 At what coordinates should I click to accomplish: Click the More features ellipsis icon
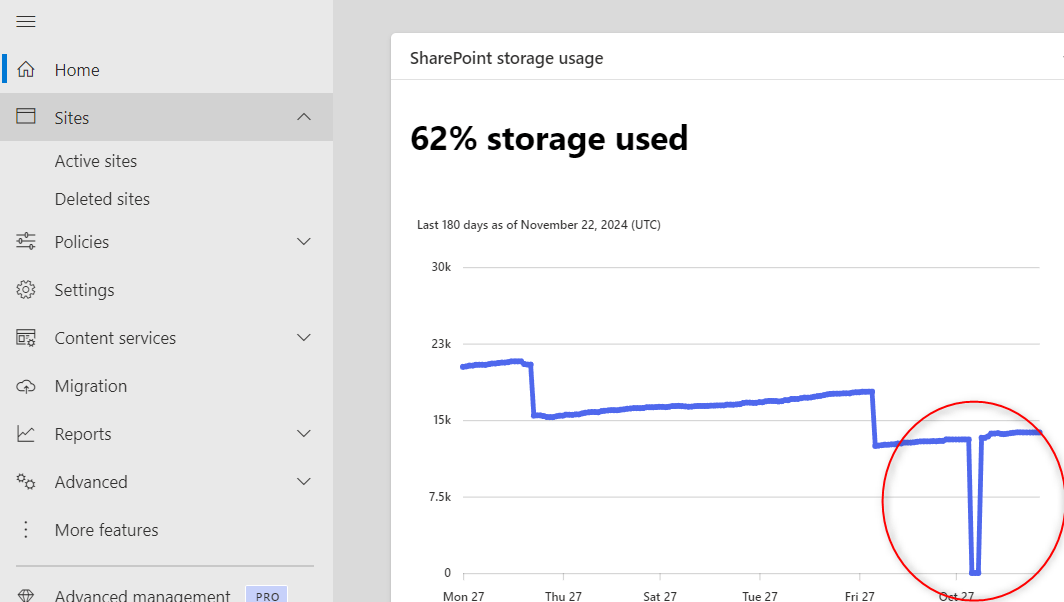click(26, 530)
